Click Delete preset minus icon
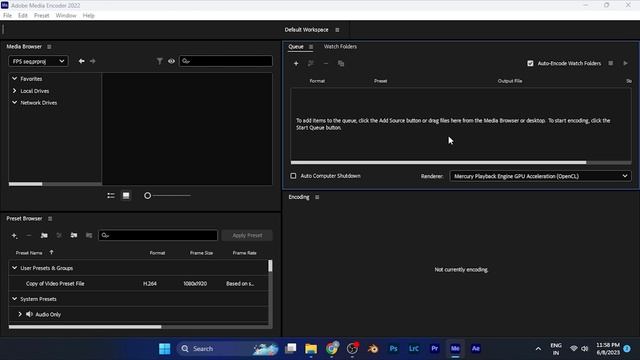 [29, 236]
